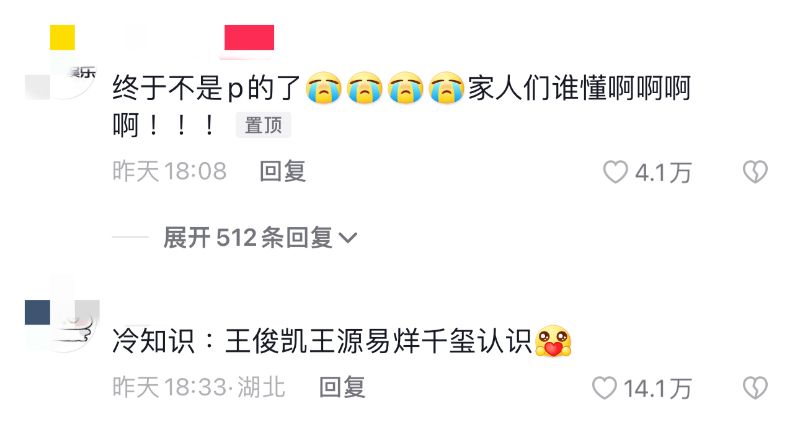
Task: Like the pinned comment with heart icon
Action: [615, 172]
